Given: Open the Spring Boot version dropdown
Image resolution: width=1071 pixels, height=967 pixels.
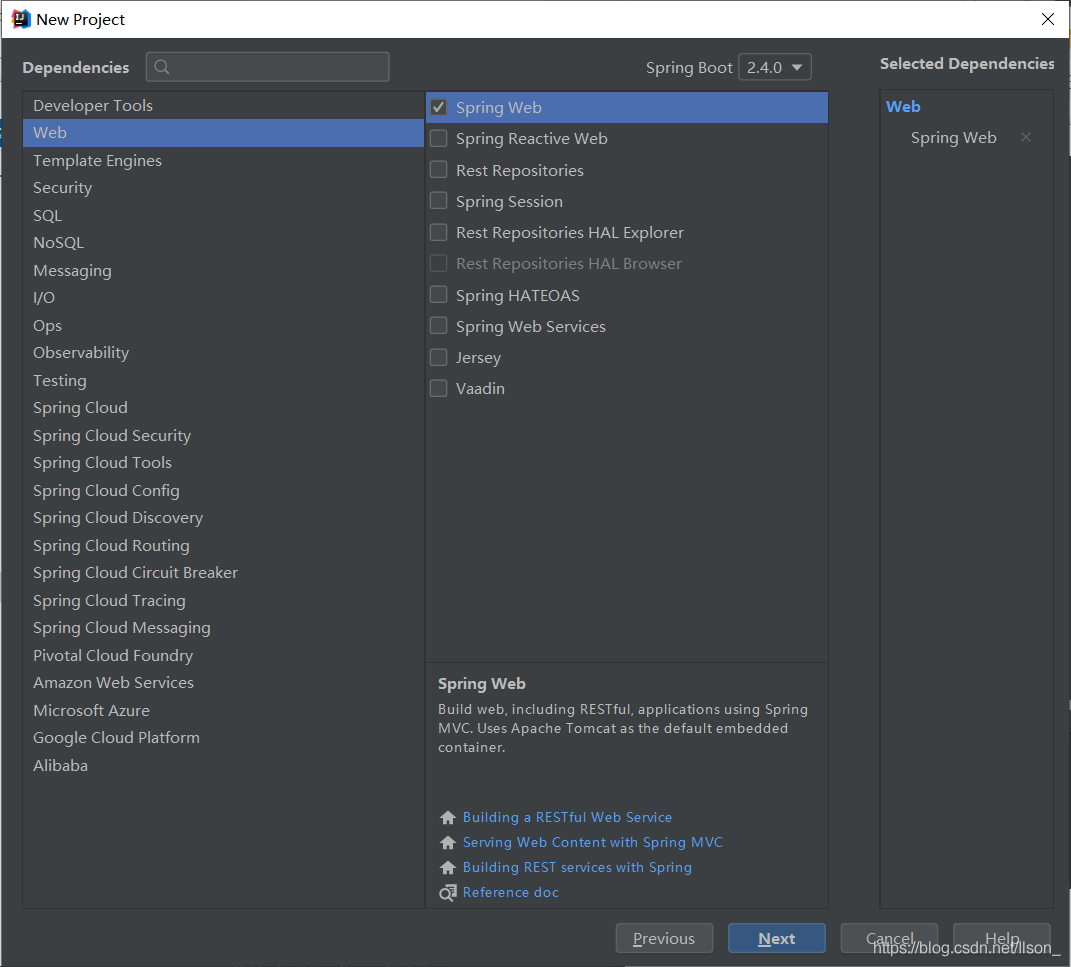Looking at the screenshot, I should tap(774, 68).
